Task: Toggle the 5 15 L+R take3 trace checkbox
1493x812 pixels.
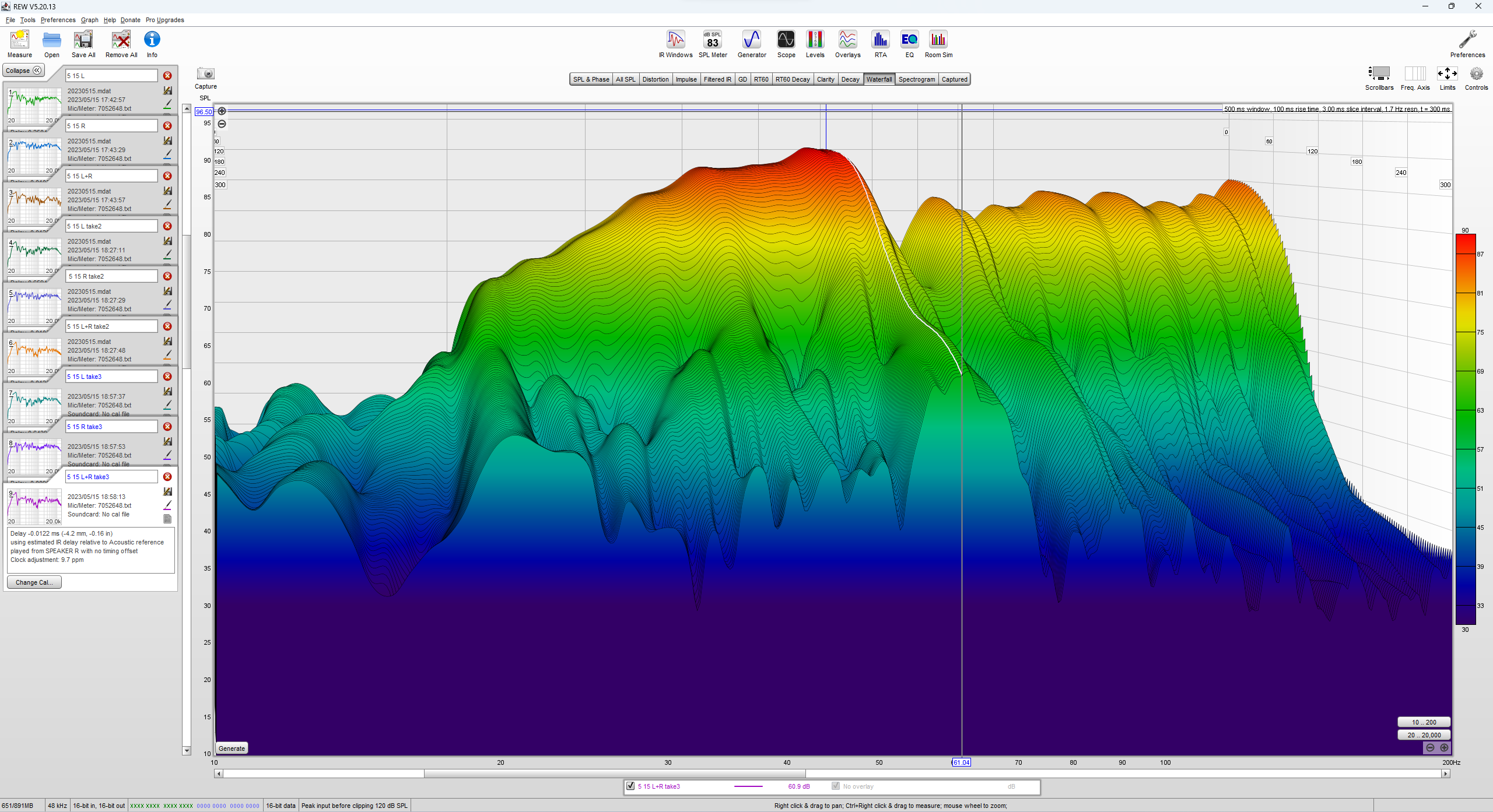Action: tap(630, 786)
